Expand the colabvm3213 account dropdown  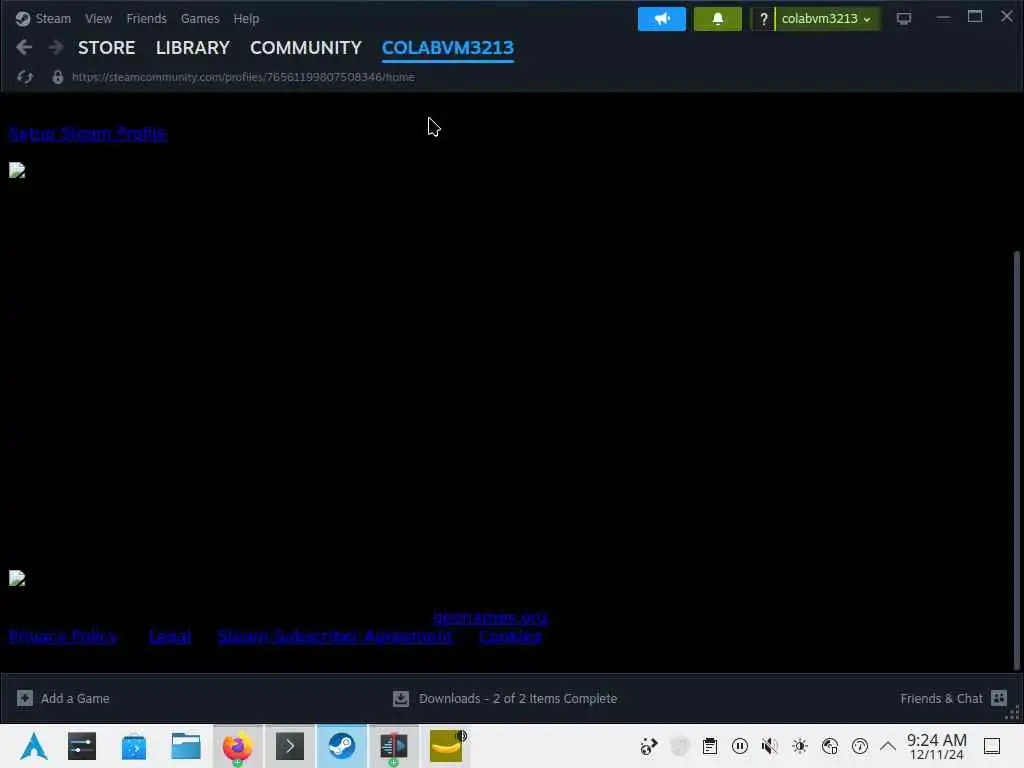pyautogui.click(x=827, y=19)
